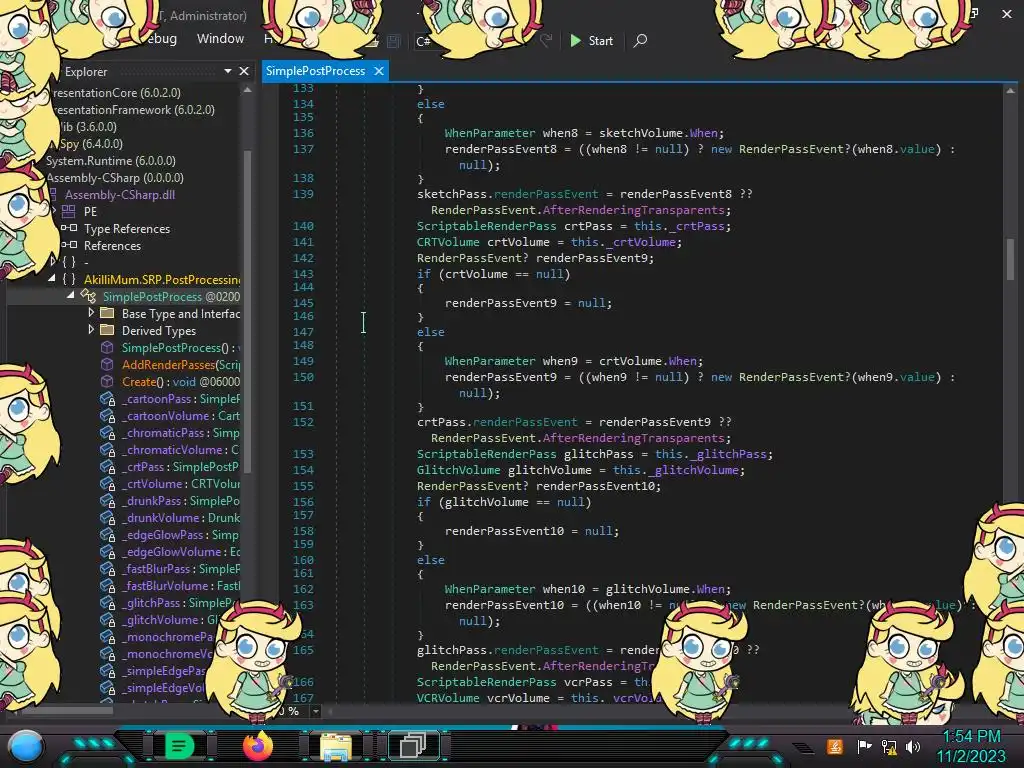The height and width of the screenshot is (768, 1024).
Task: Select Type References node
Action: coord(127,229)
